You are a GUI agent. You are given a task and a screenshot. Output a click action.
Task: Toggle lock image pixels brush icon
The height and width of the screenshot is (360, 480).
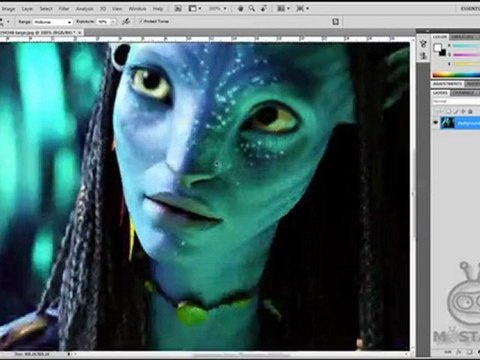point(456,111)
